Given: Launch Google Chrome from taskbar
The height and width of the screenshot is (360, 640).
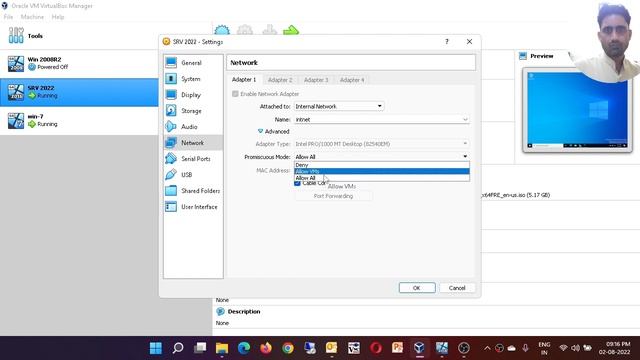Looking at the screenshot, I should 288,348.
